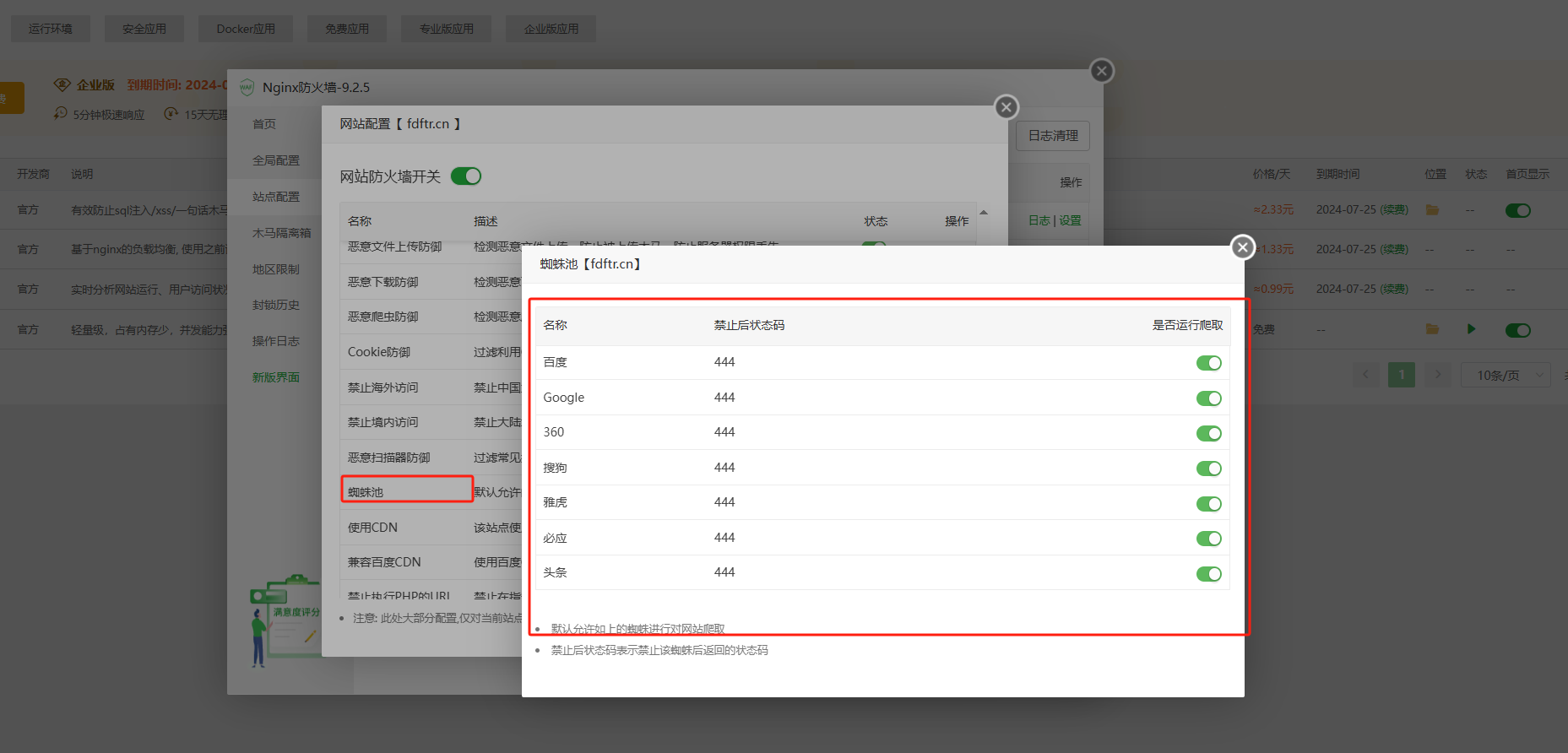Image resolution: width=1568 pixels, height=753 pixels.
Task: Click the ≈2.33元 price cell
Action: (1273, 209)
